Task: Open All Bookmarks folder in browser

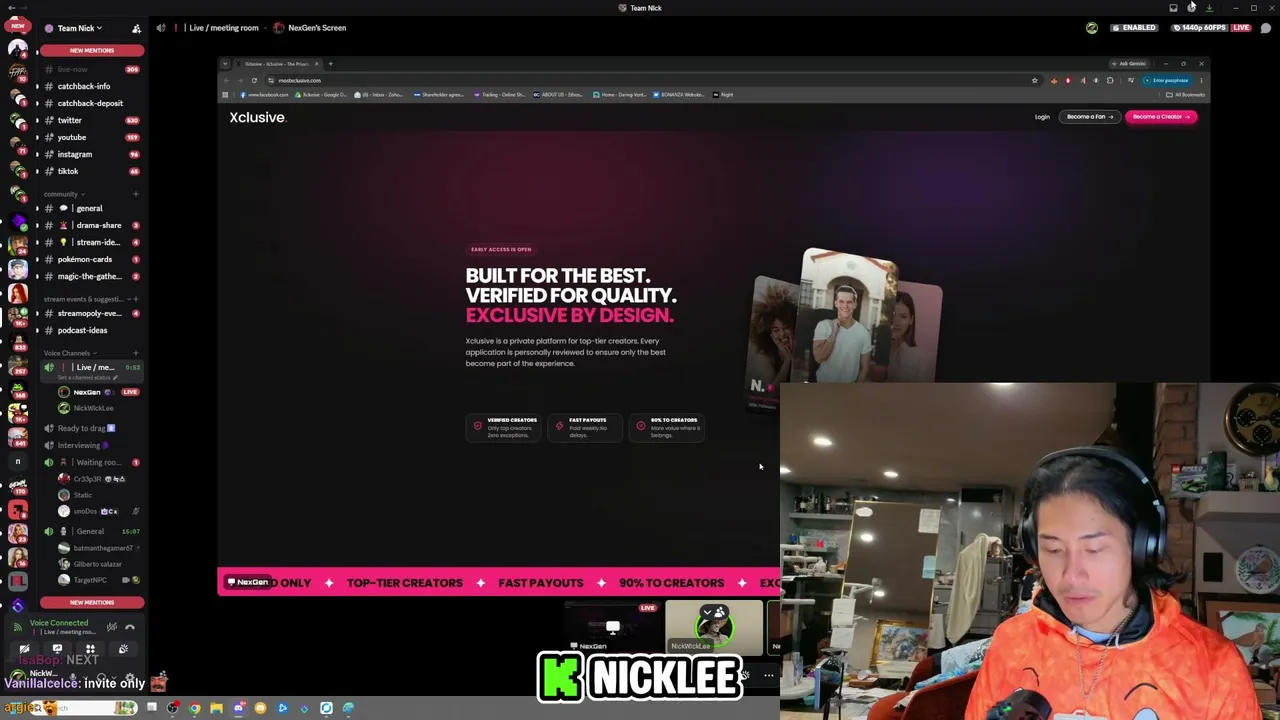Action: [1186, 95]
